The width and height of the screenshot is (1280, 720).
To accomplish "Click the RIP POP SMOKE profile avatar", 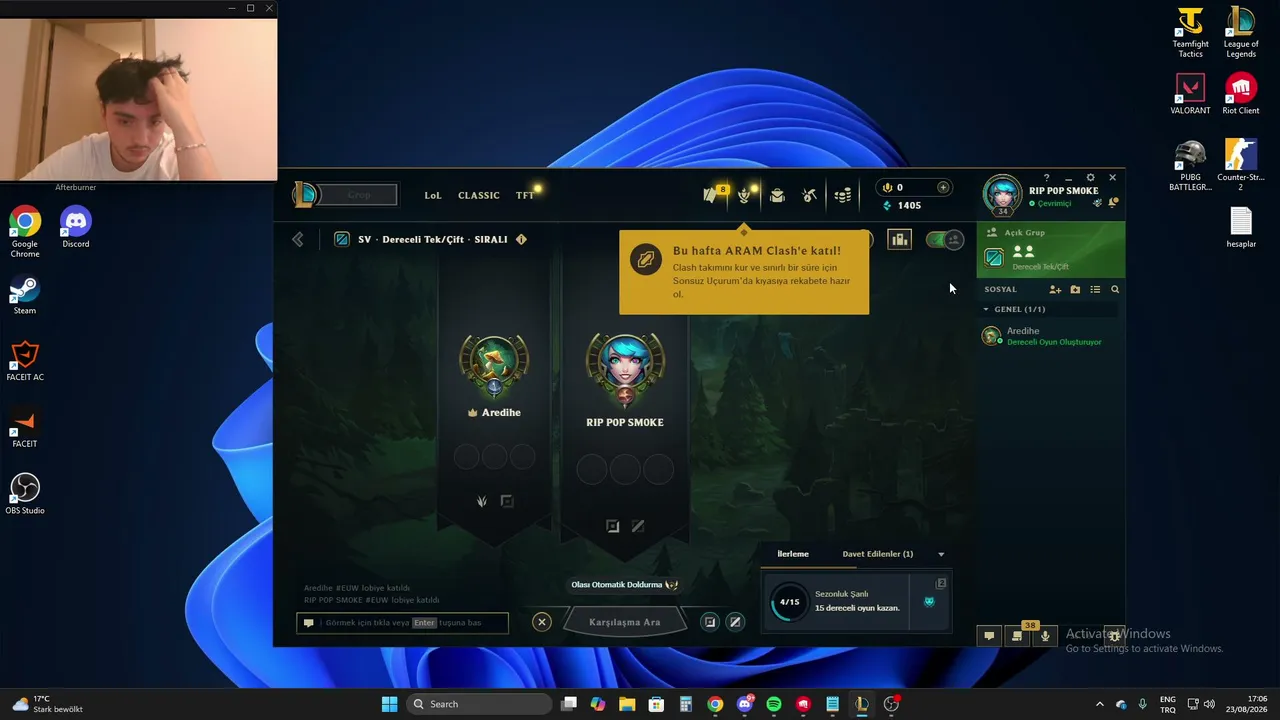I will pos(1003,194).
